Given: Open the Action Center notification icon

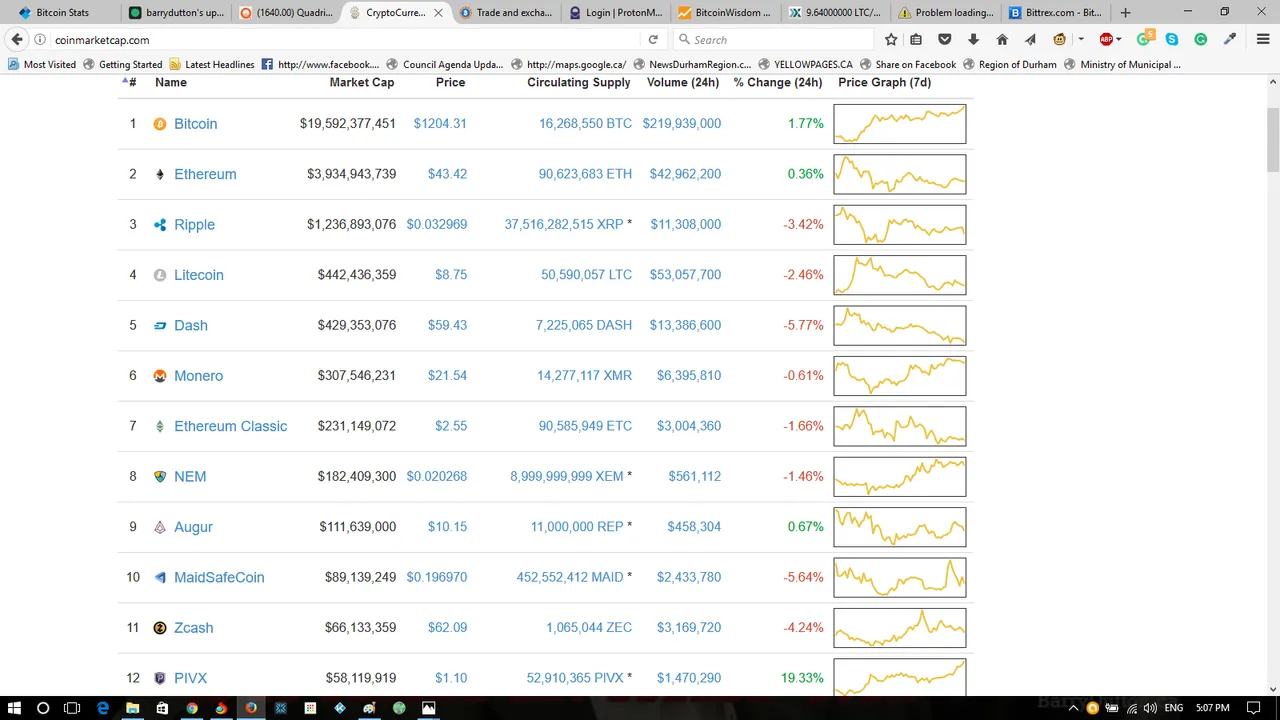Looking at the screenshot, I should tap(1252, 708).
